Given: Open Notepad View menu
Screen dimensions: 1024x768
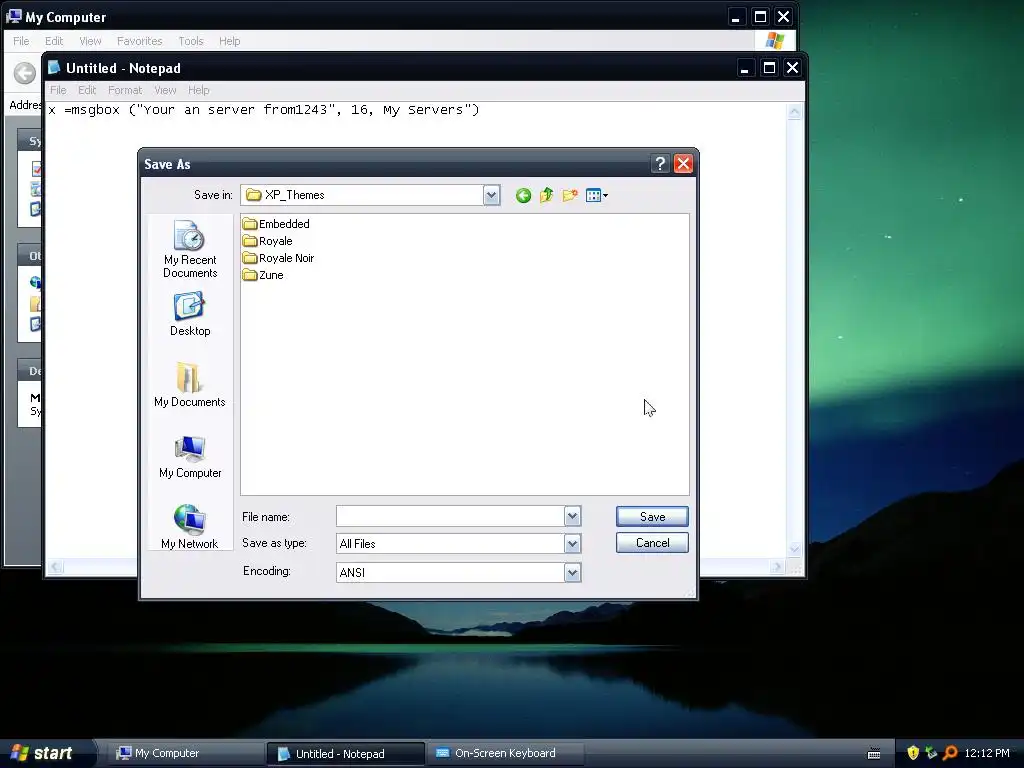Looking at the screenshot, I should coord(165,90).
